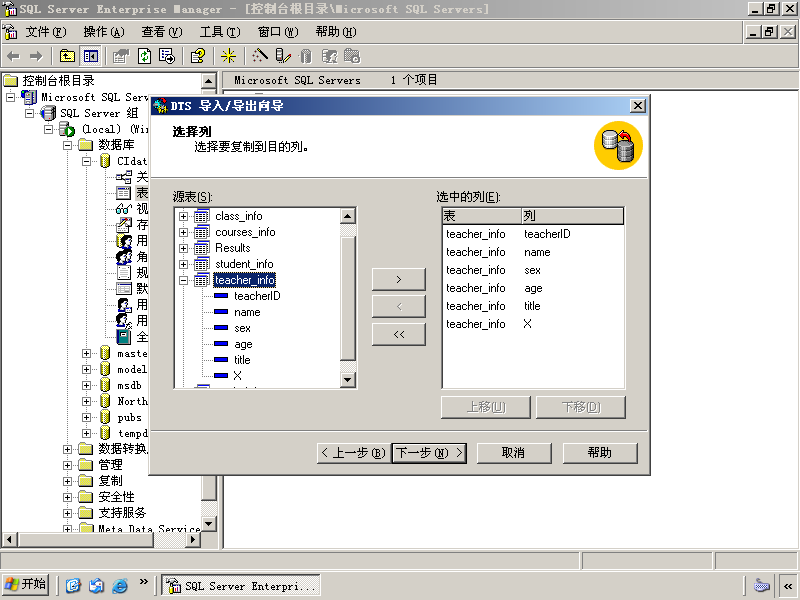This screenshot has width=800, height=600.
Task: Expand the Results source table
Action: coord(183,248)
